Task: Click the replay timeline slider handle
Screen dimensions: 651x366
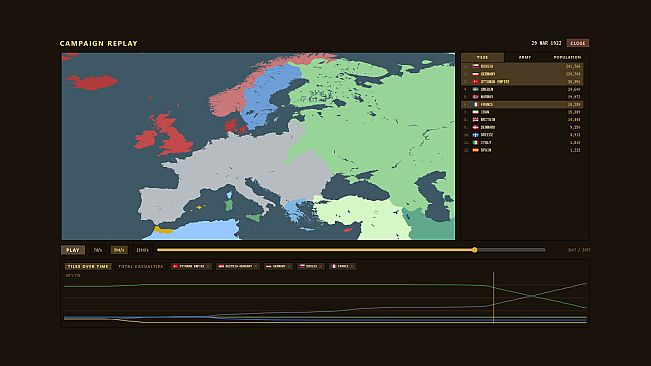Action: coord(475,250)
